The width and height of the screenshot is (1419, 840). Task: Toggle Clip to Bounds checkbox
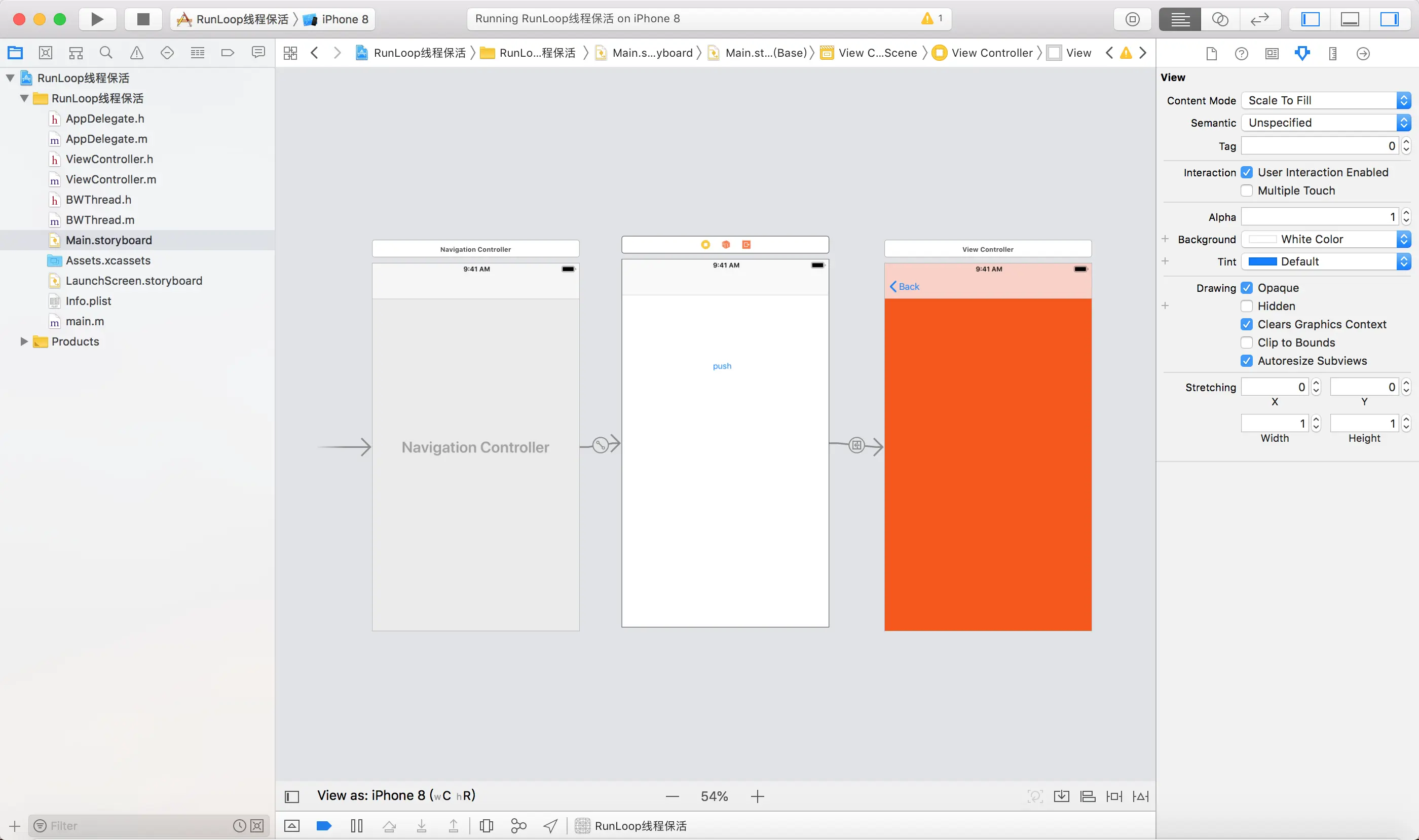pyautogui.click(x=1246, y=342)
